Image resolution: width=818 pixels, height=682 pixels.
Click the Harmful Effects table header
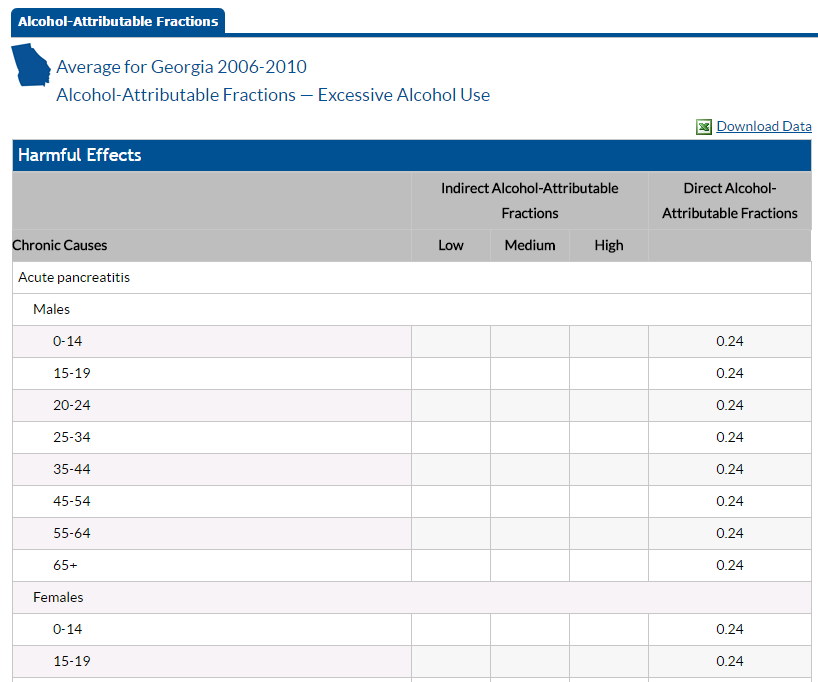pyautogui.click(x=412, y=155)
